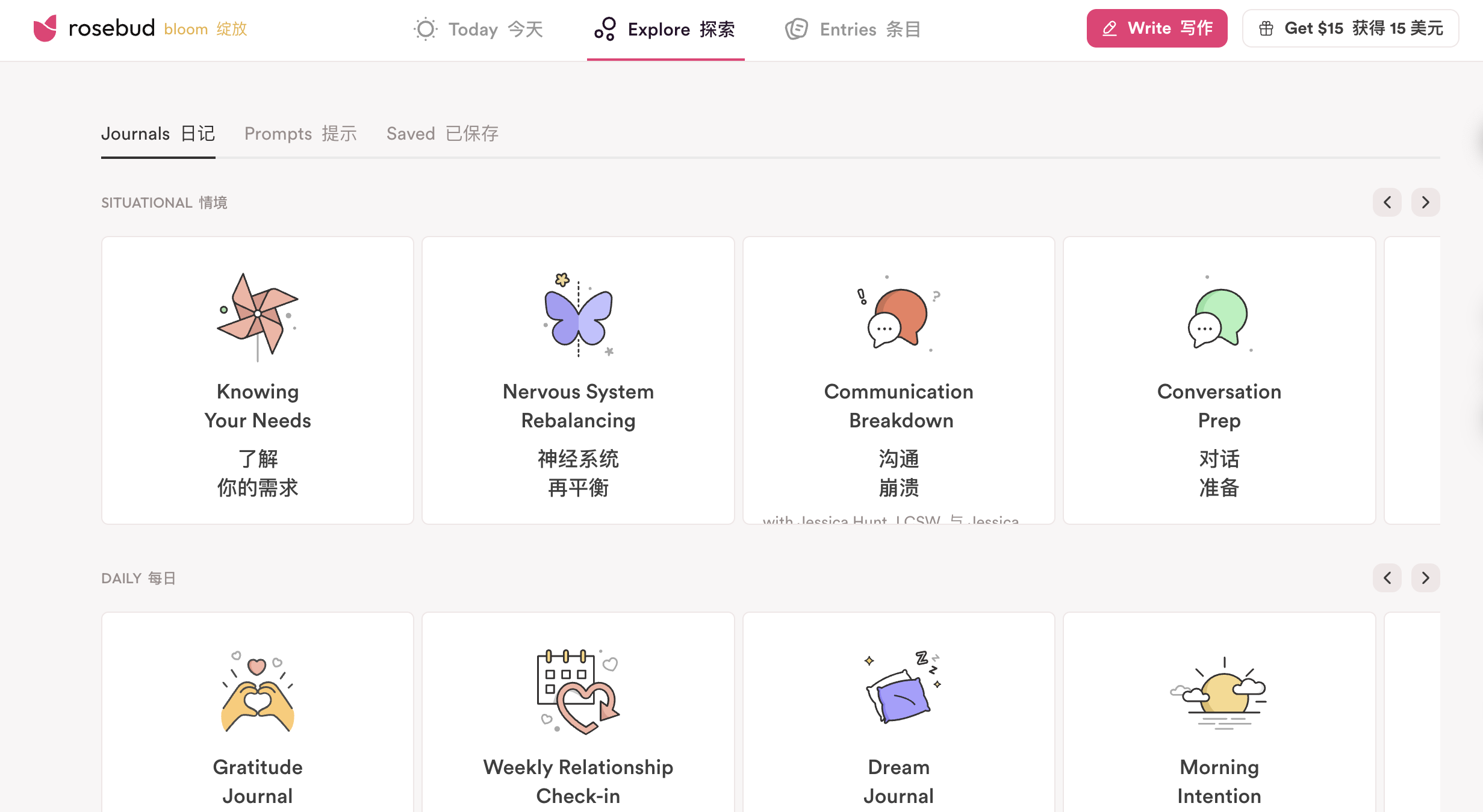1483x812 pixels.
Task: Advance the Situational carousel with right arrow
Action: [x=1425, y=202]
